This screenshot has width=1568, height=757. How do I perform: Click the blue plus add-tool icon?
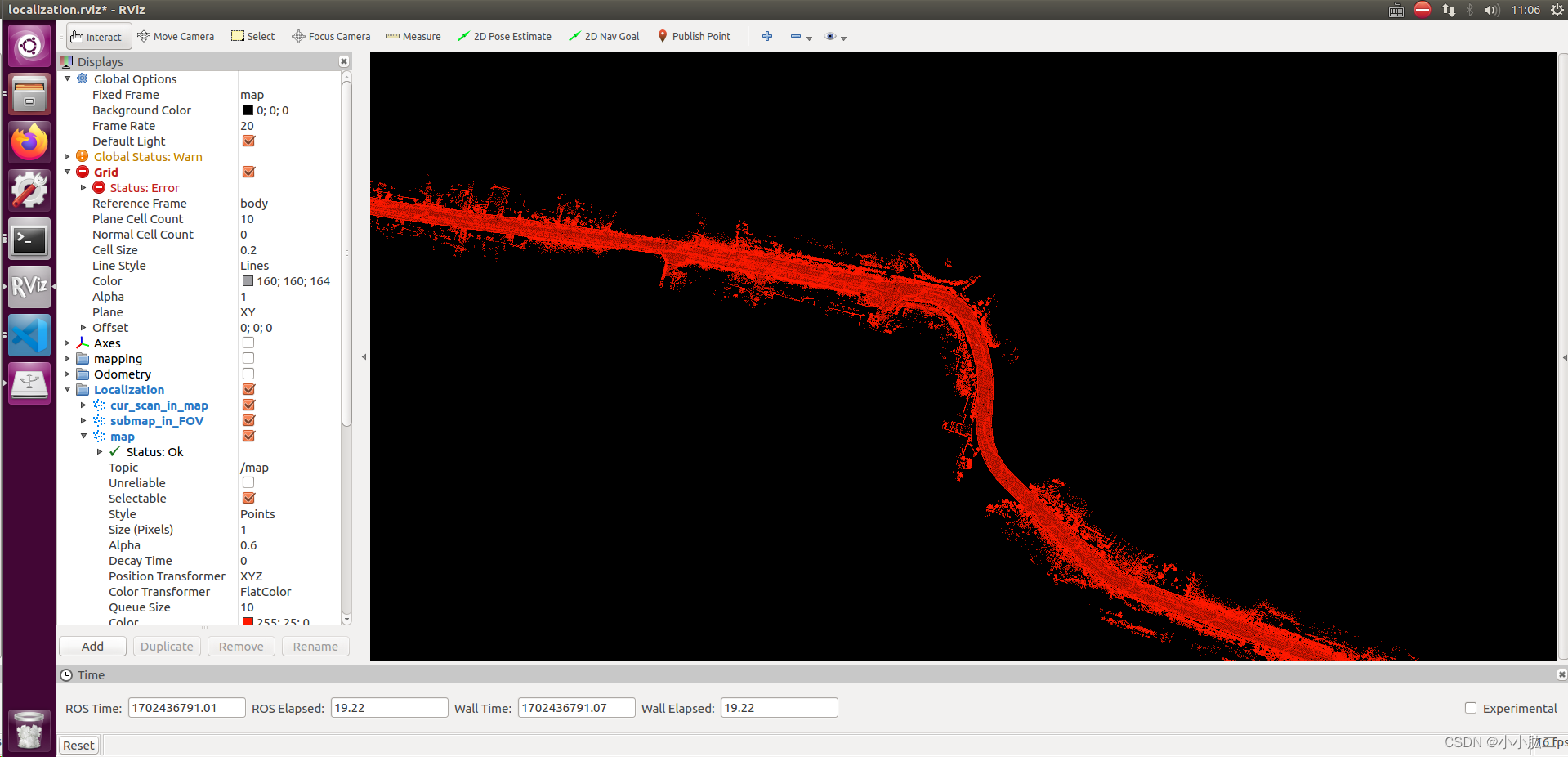pyautogui.click(x=767, y=37)
